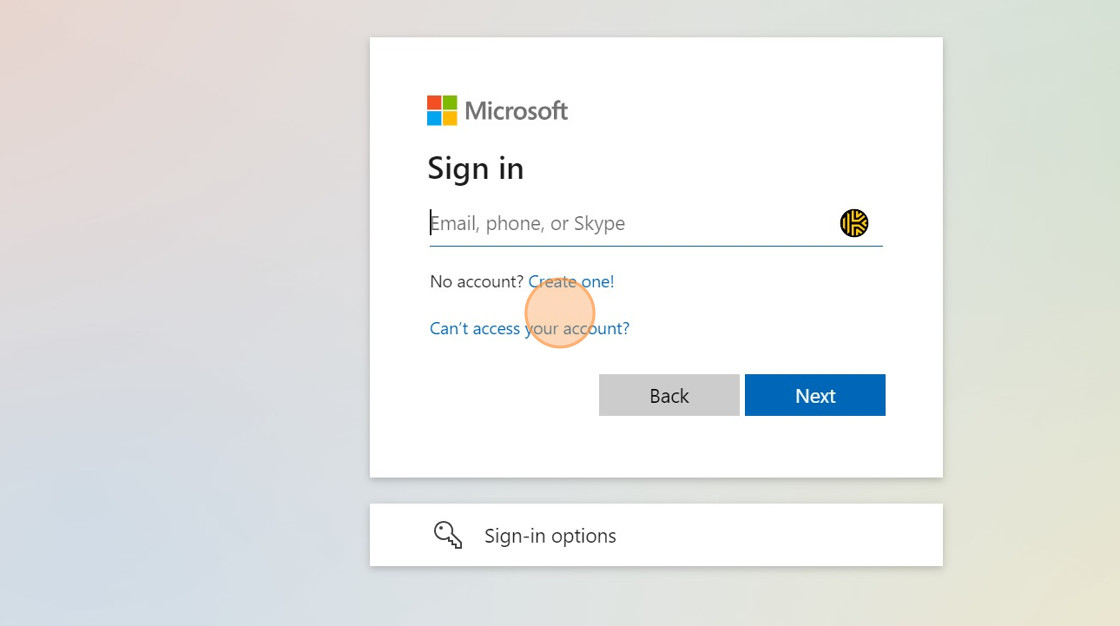Image resolution: width=1120 pixels, height=626 pixels.
Task: Click the "Sign-in options" text label
Action: (x=550, y=536)
